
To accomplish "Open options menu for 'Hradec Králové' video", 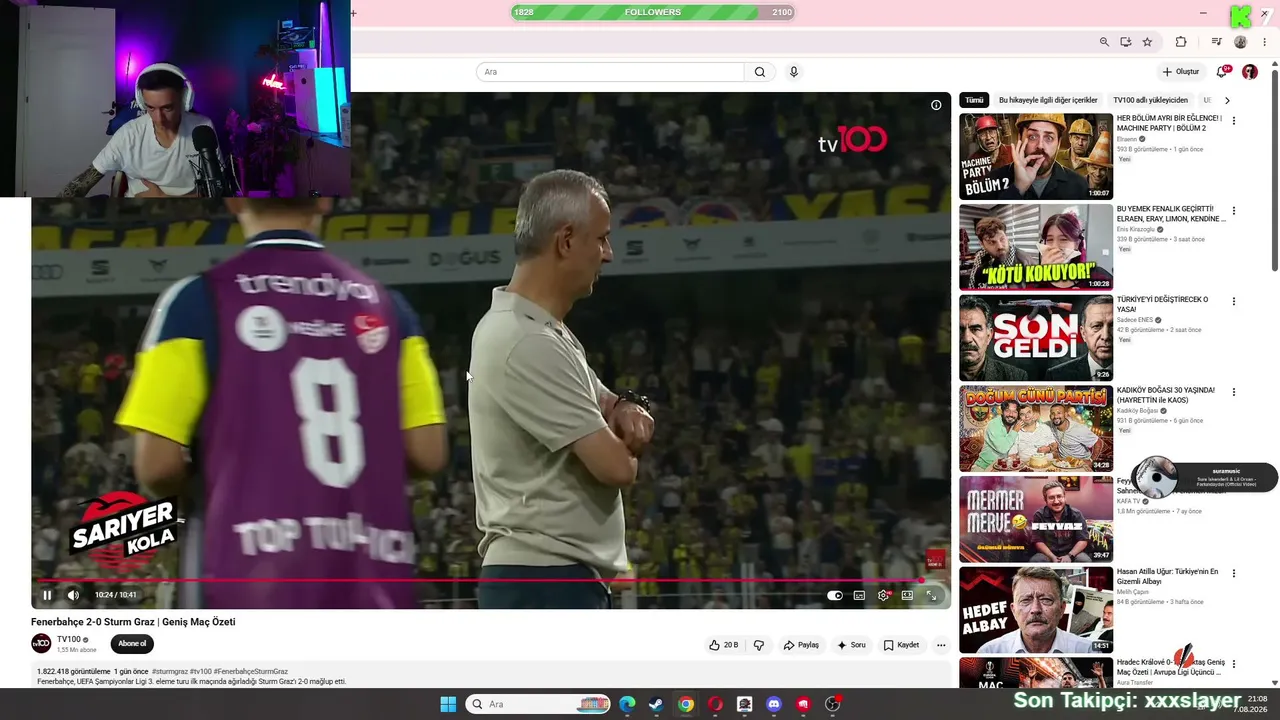I will [x=1234, y=664].
